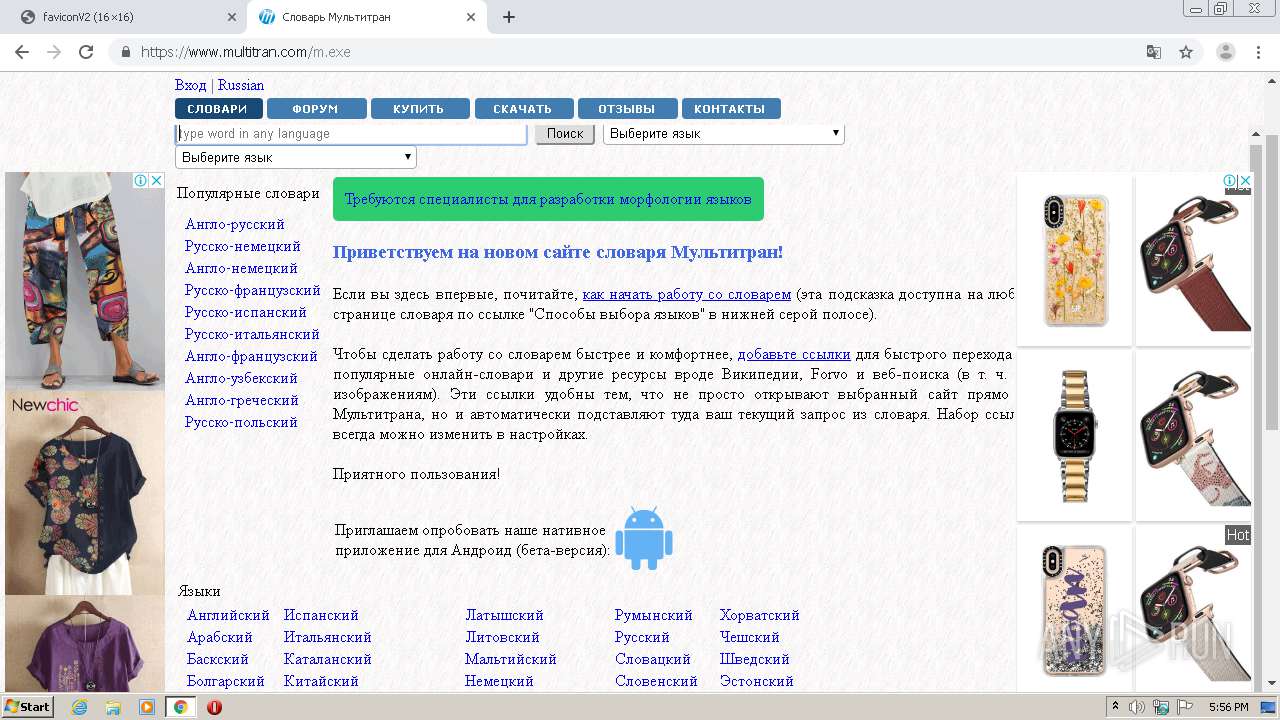Click the flag icon in the system tray
The image size is (1280, 720).
tap(1185, 707)
